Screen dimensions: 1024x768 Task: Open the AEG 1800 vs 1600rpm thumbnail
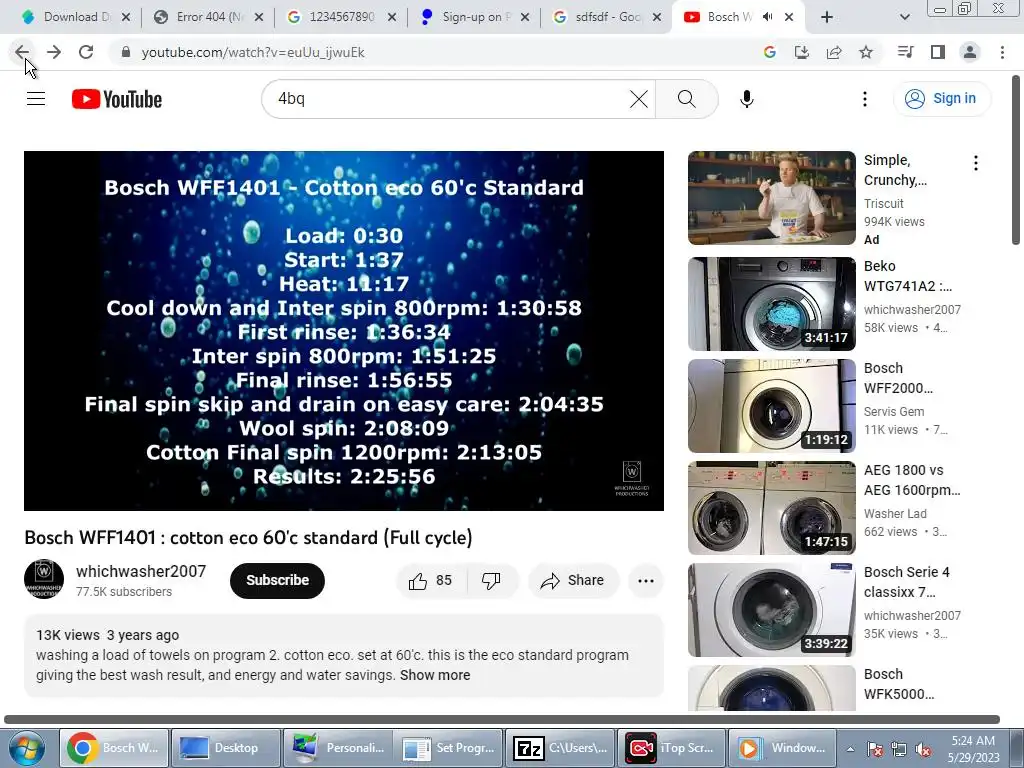click(x=771, y=507)
